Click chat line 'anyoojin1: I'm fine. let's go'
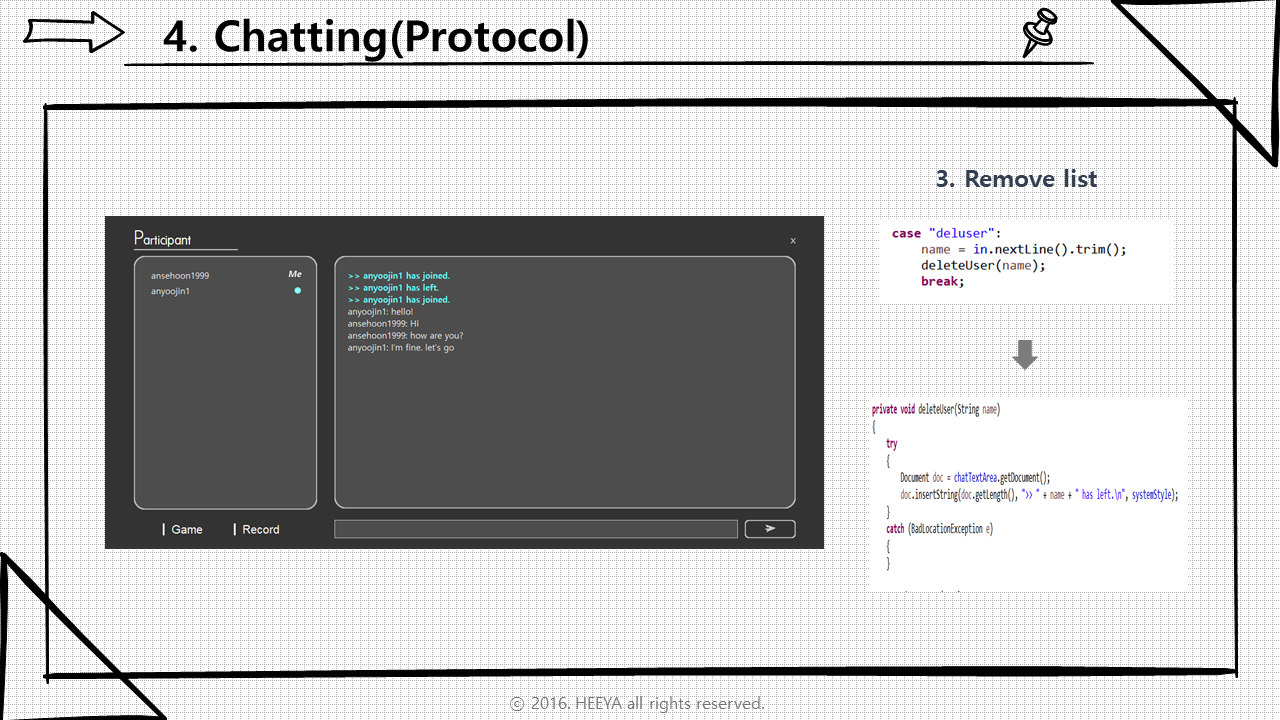Viewport: 1280px width, 720px height. 401,348
